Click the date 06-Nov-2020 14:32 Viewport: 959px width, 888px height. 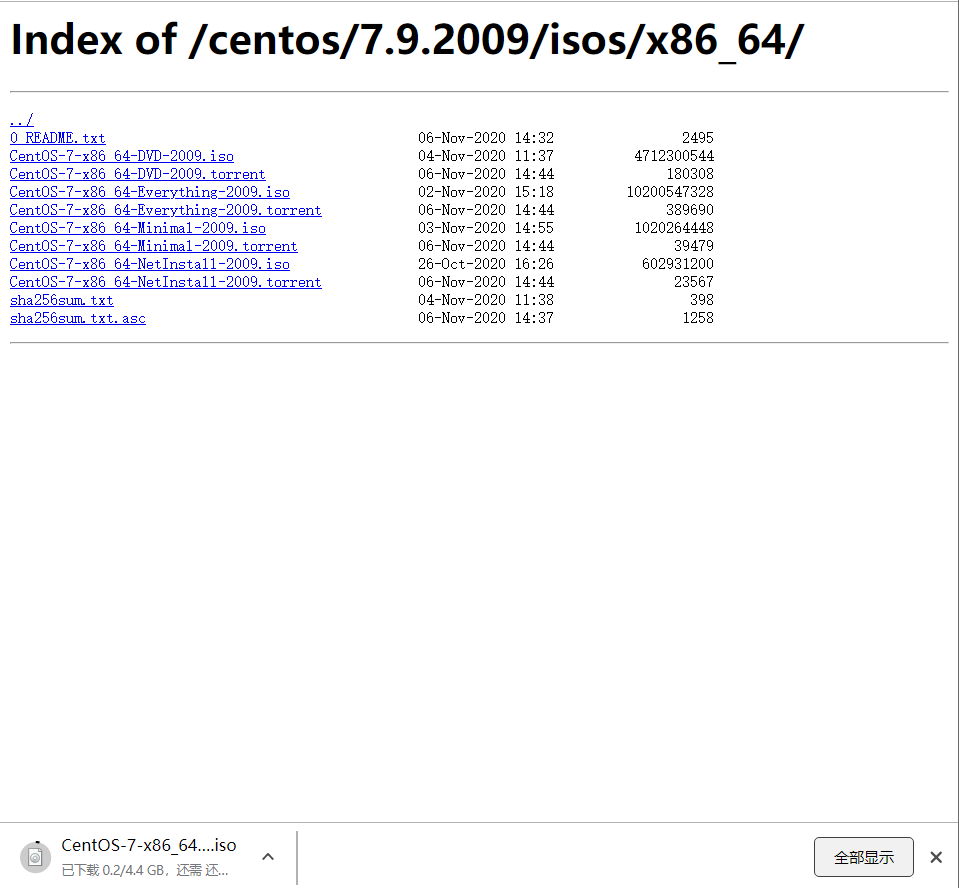pos(486,138)
